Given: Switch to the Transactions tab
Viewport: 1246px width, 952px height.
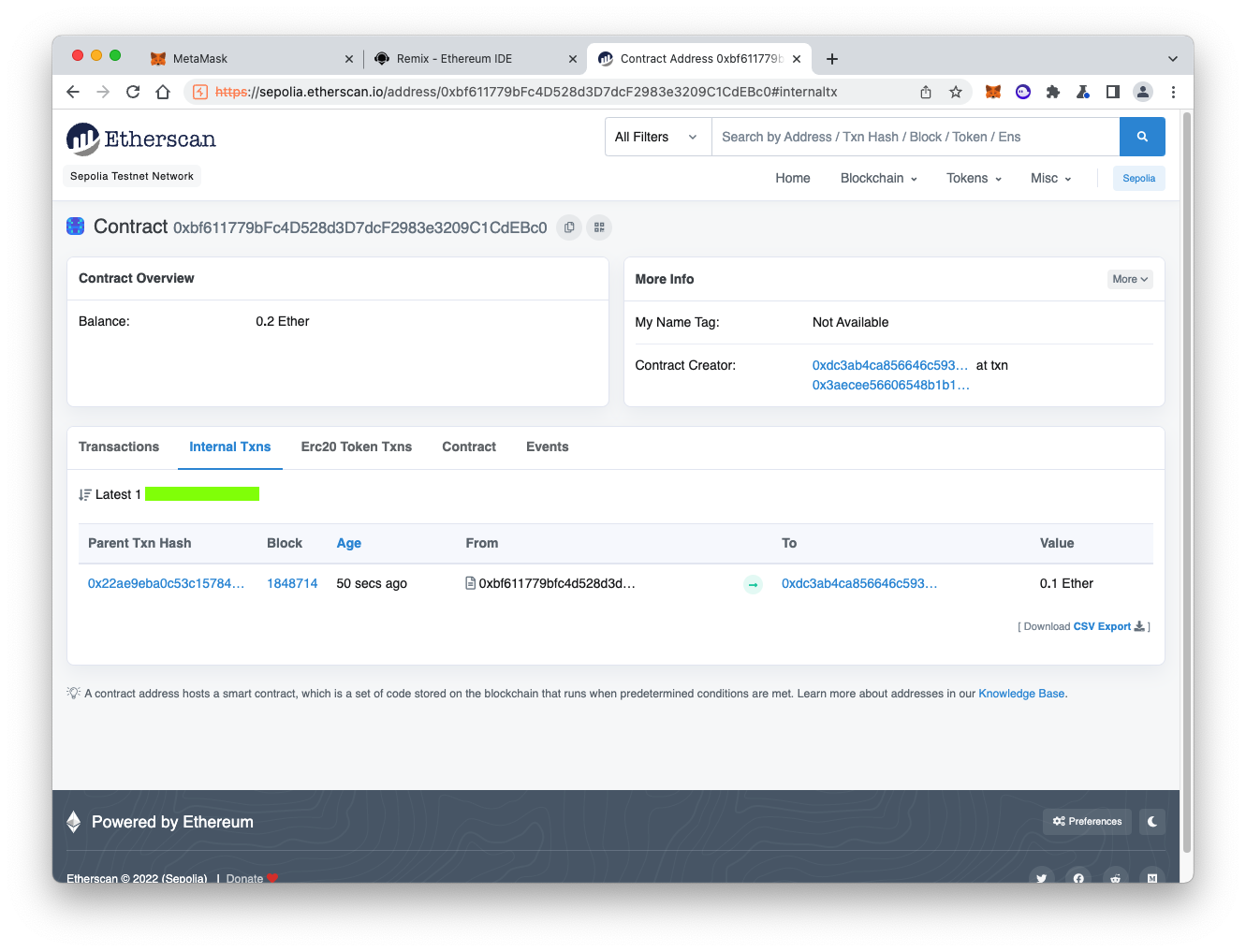Looking at the screenshot, I should (x=119, y=447).
